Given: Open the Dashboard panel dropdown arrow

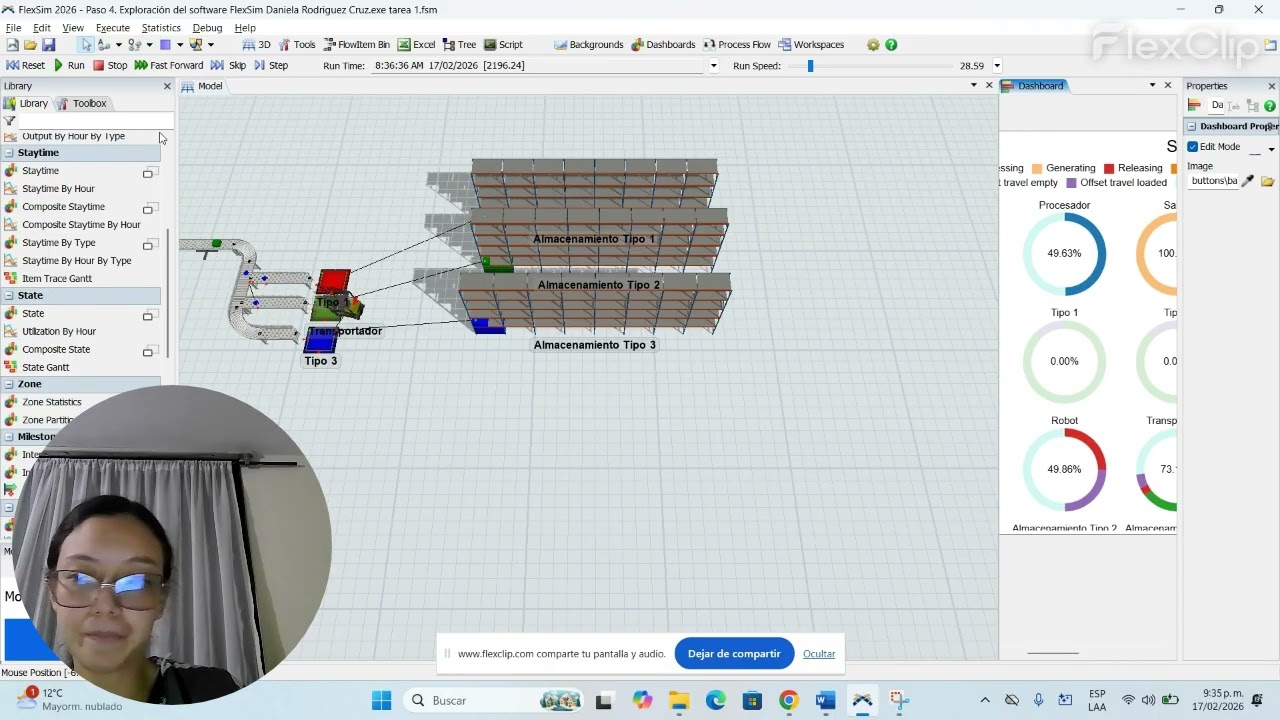Looking at the screenshot, I should click(1152, 86).
